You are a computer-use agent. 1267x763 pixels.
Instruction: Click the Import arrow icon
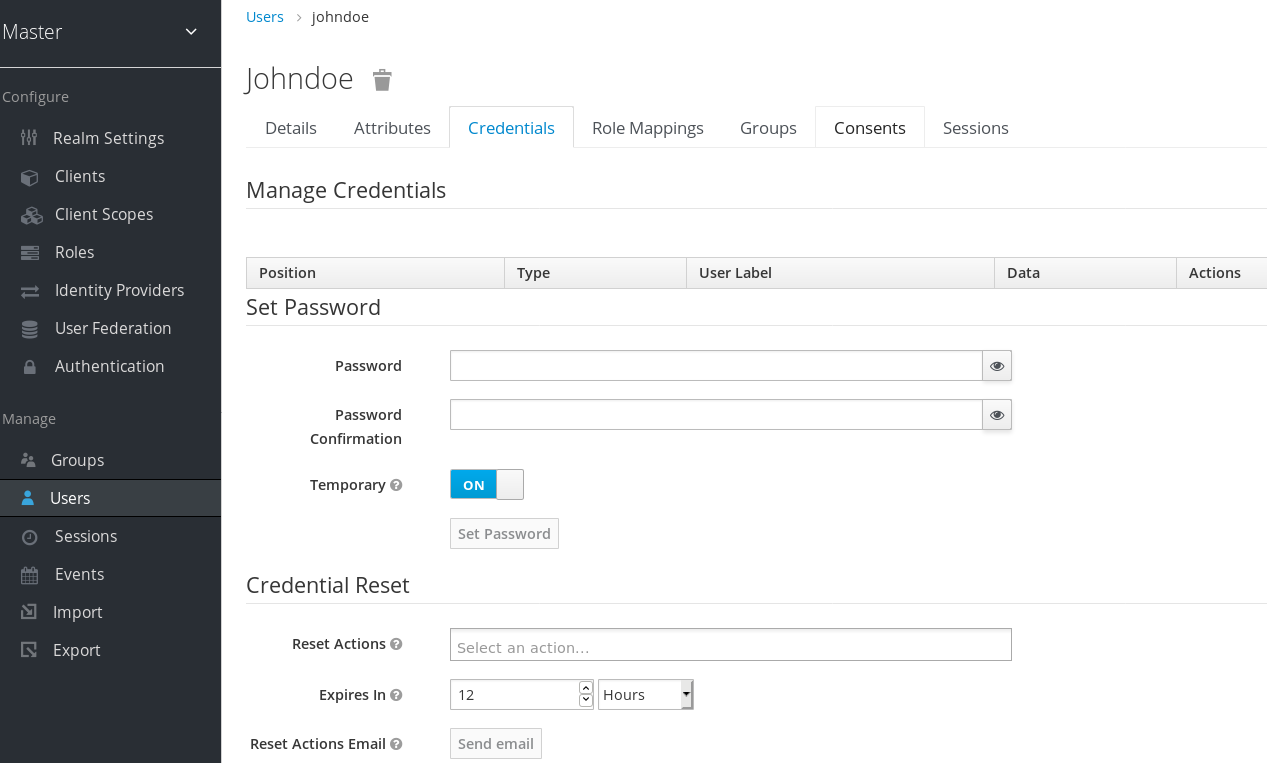tap(30, 612)
